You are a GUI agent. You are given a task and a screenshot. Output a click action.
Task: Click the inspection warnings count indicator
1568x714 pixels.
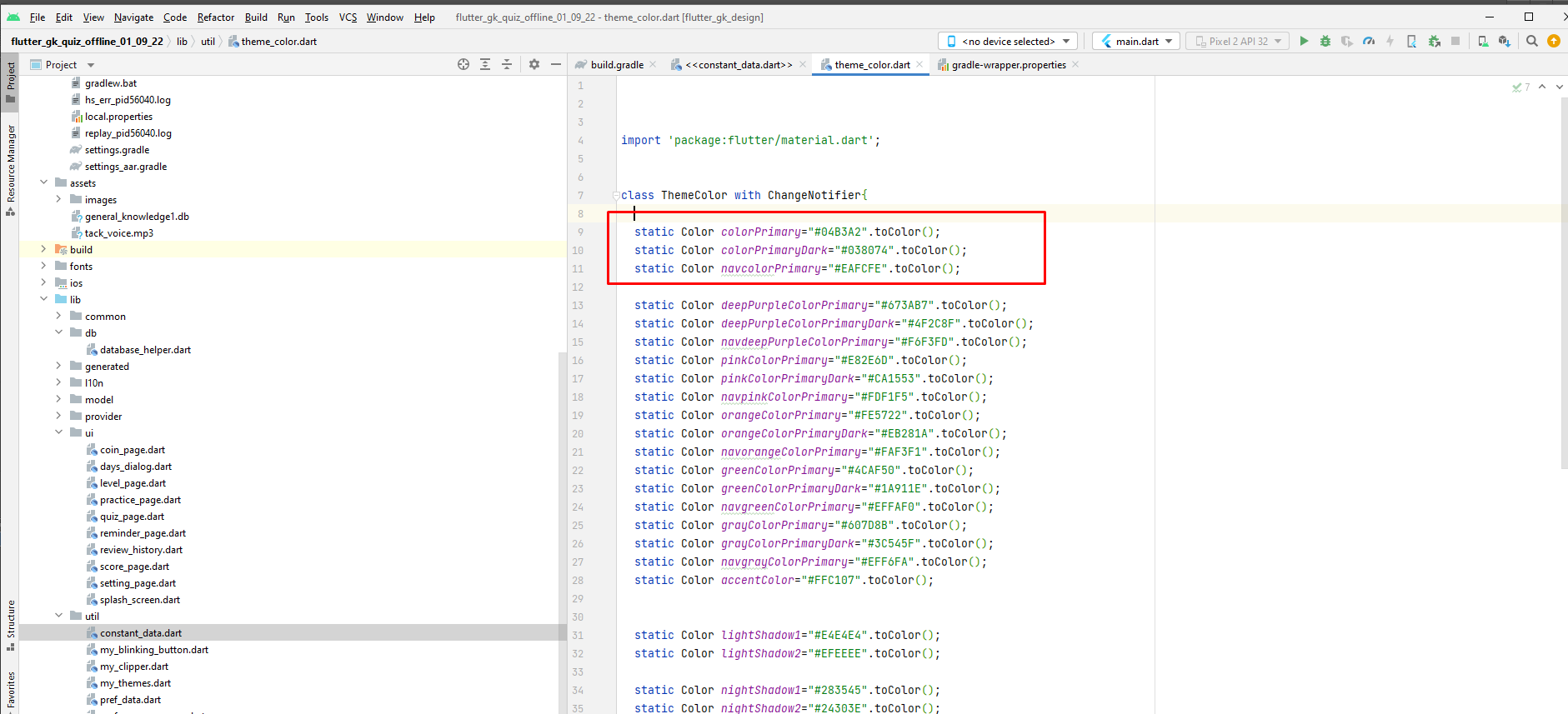click(x=1521, y=87)
